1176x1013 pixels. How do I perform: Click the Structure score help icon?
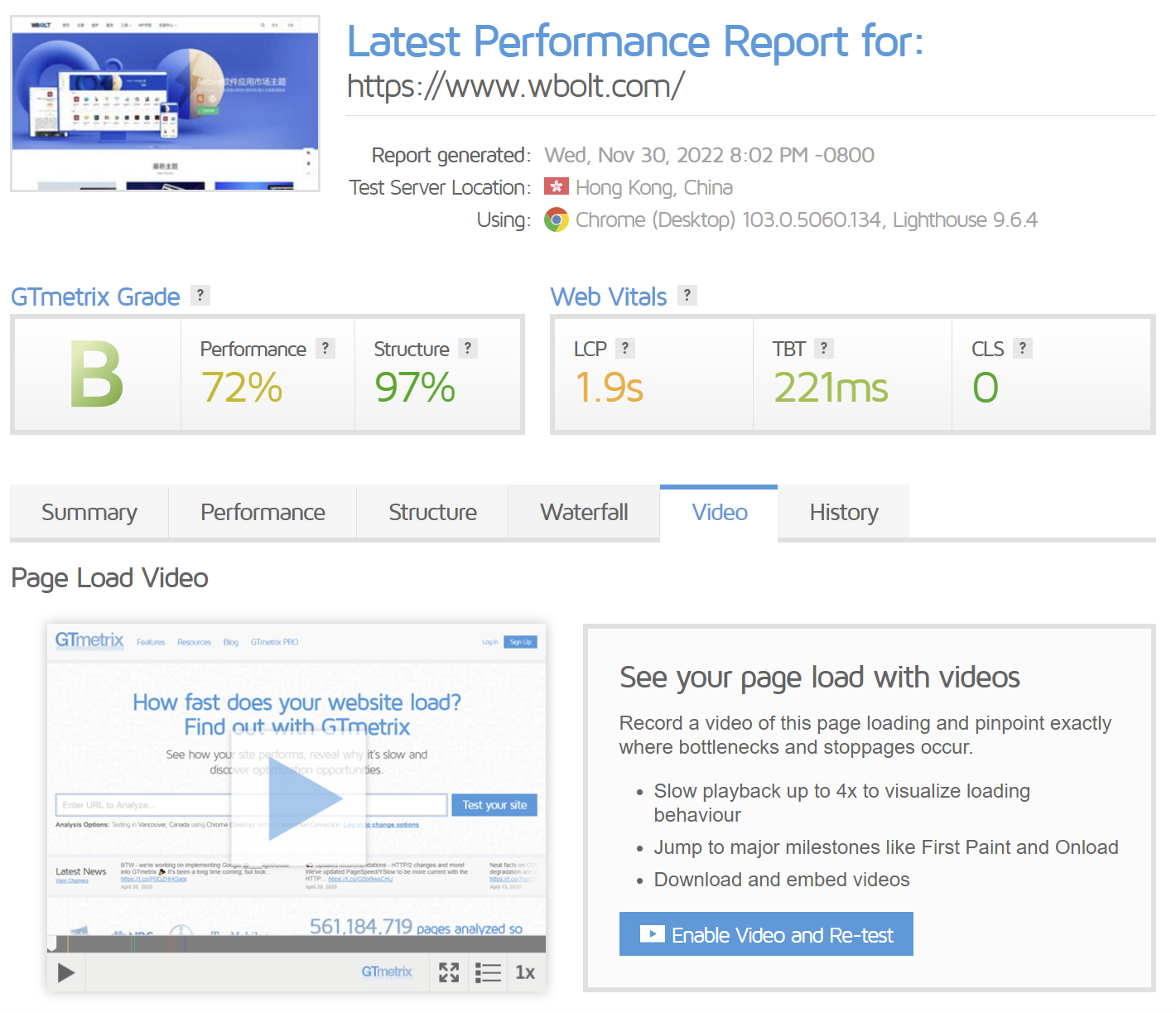(468, 349)
